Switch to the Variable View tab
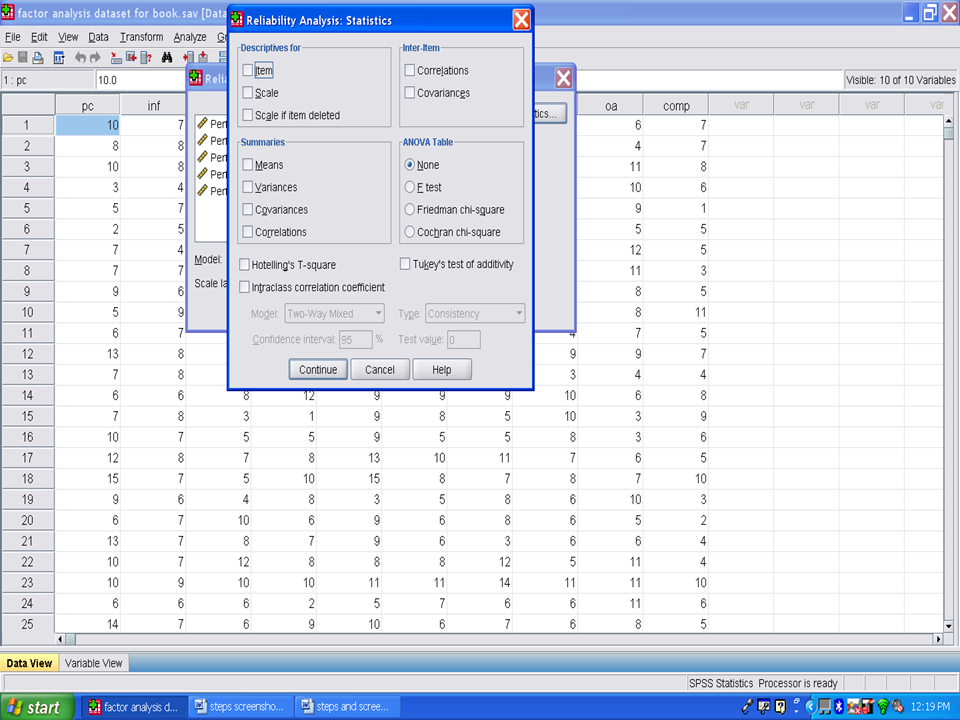This screenshot has height=720, width=960. pos(93,663)
